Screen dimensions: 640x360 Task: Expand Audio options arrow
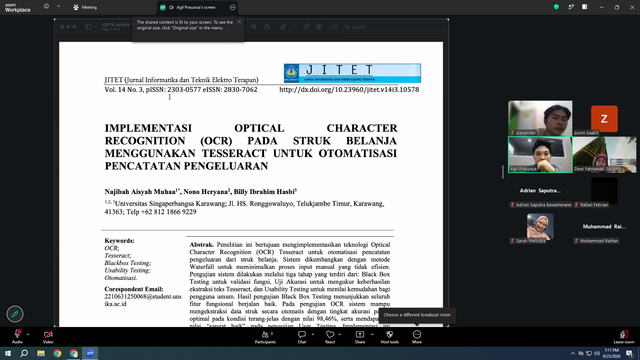pos(28,335)
